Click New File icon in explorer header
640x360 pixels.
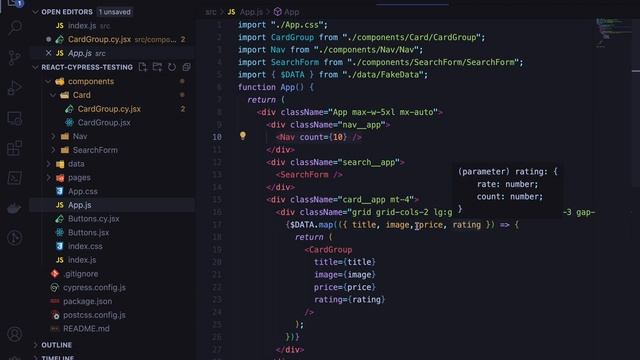point(142,67)
